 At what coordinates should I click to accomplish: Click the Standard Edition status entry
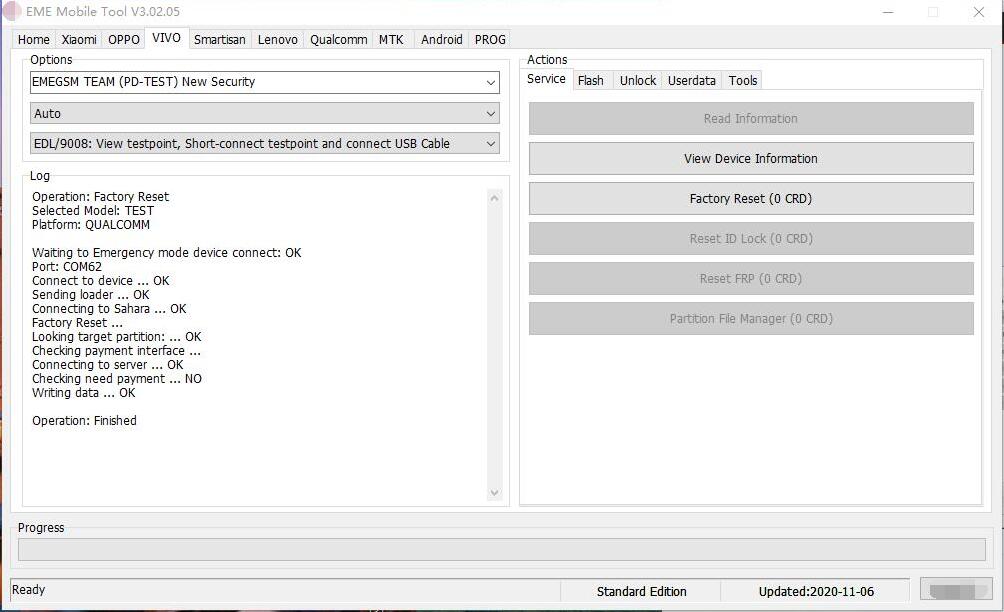coord(641,592)
